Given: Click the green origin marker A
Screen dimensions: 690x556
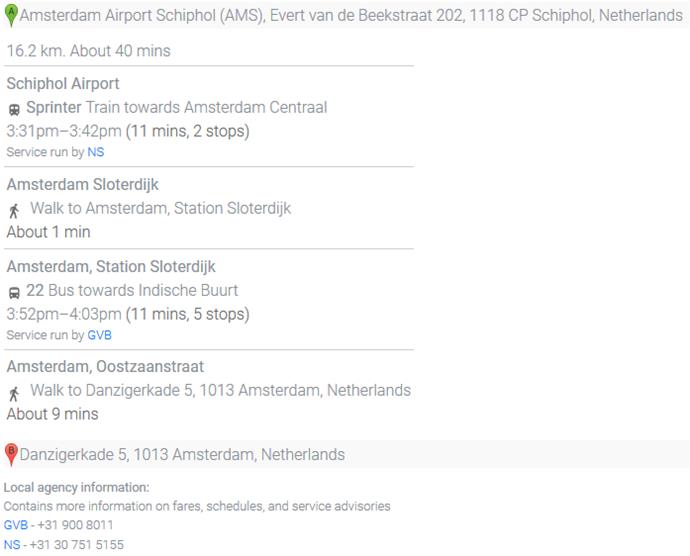Looking at the screenshot, I should click(11, 15).
